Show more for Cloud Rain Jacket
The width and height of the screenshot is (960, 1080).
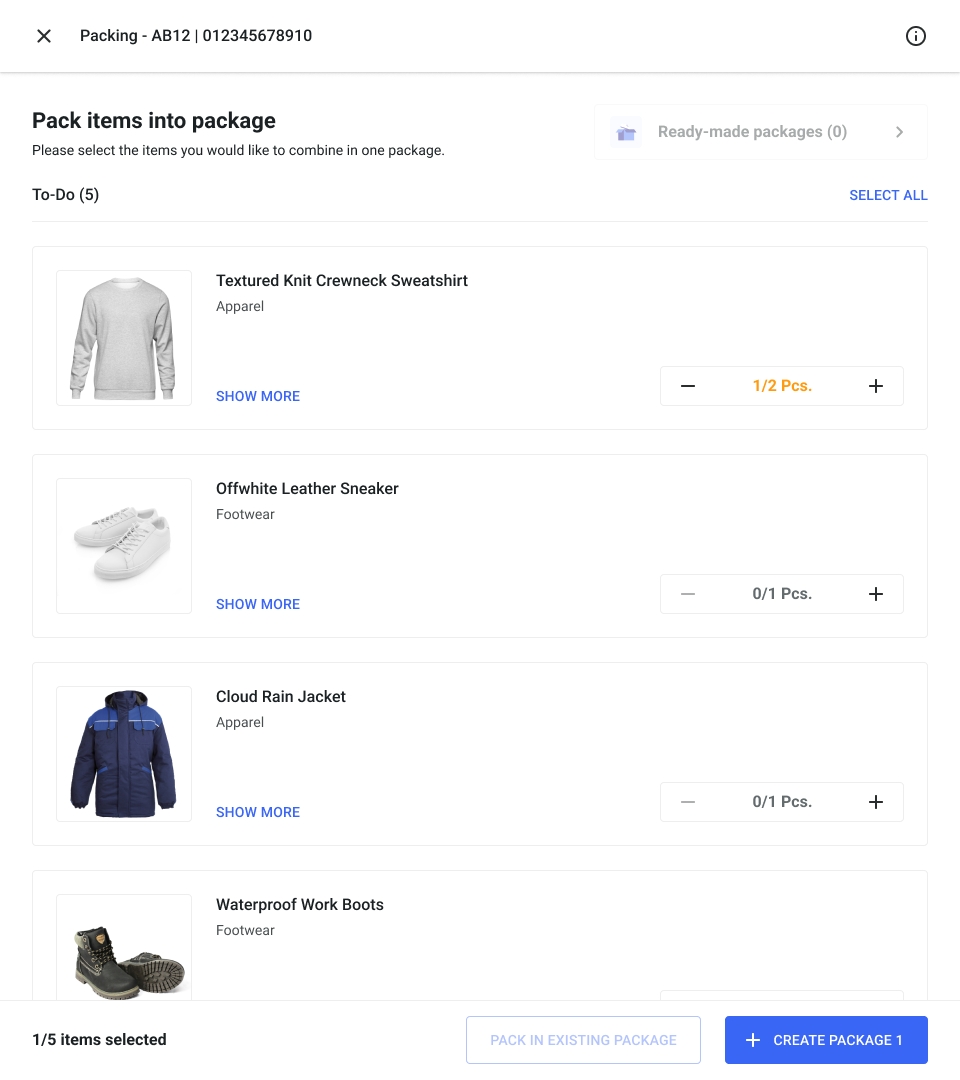pos(258,812)
